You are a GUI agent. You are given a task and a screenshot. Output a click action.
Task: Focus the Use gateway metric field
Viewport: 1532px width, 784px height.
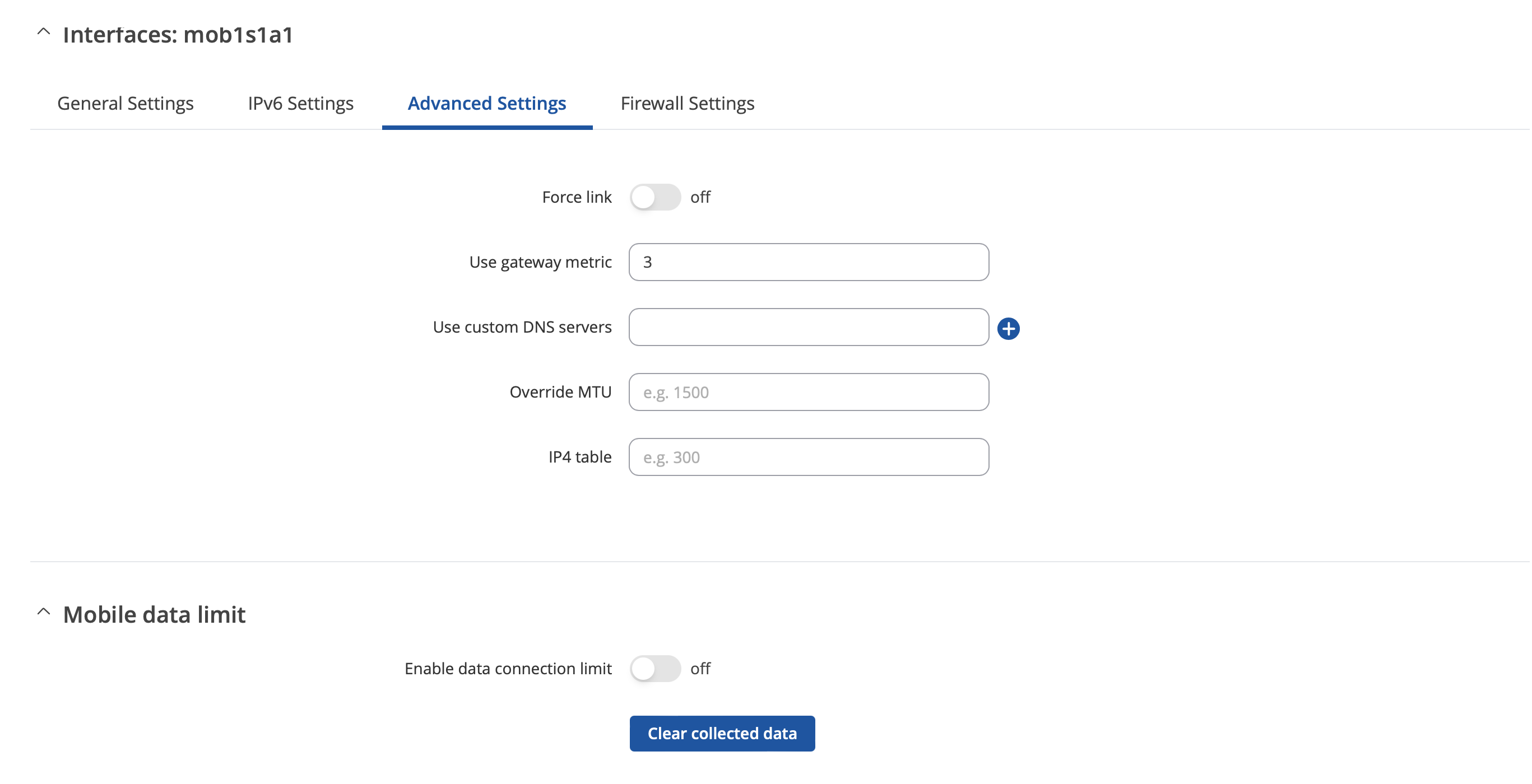click(x=809, y=262)
